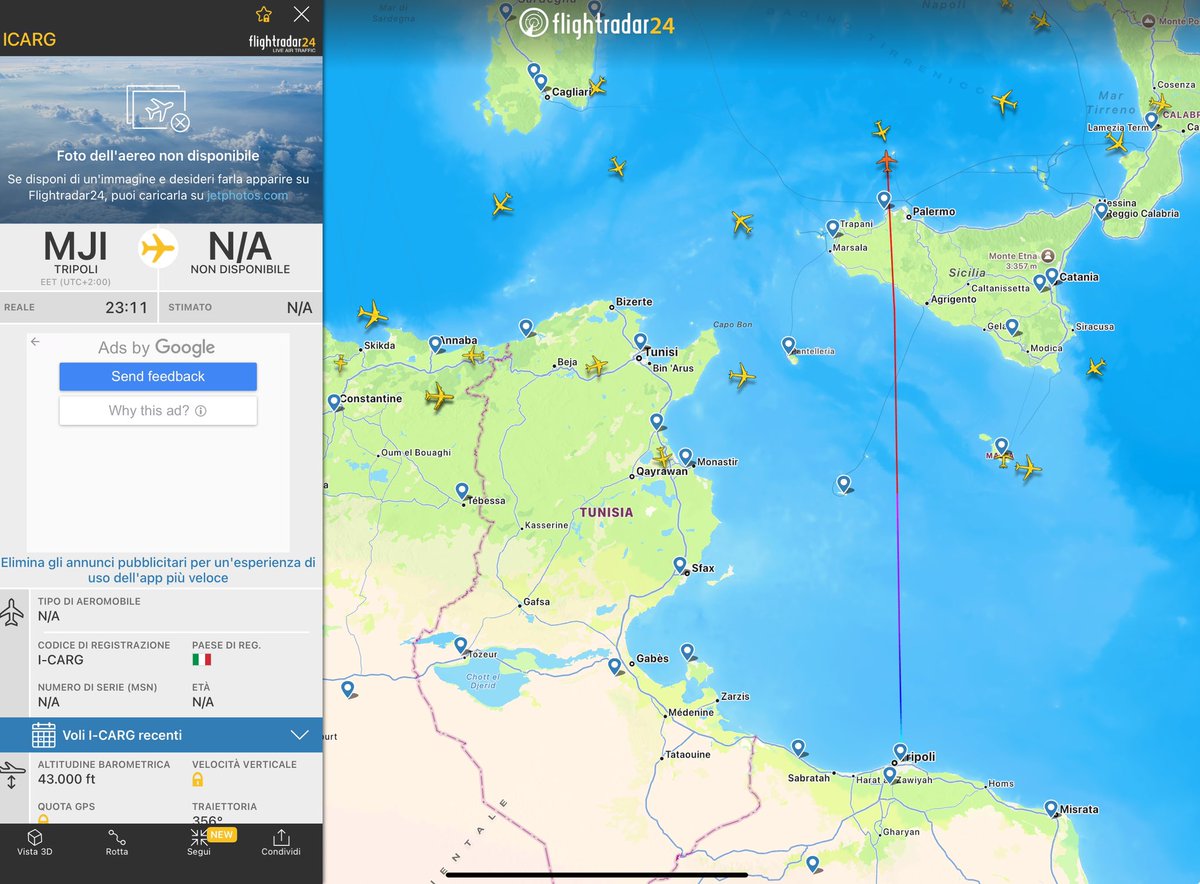Show the Rotta route
The image size is (1200, 884).
tap(117, 843)
